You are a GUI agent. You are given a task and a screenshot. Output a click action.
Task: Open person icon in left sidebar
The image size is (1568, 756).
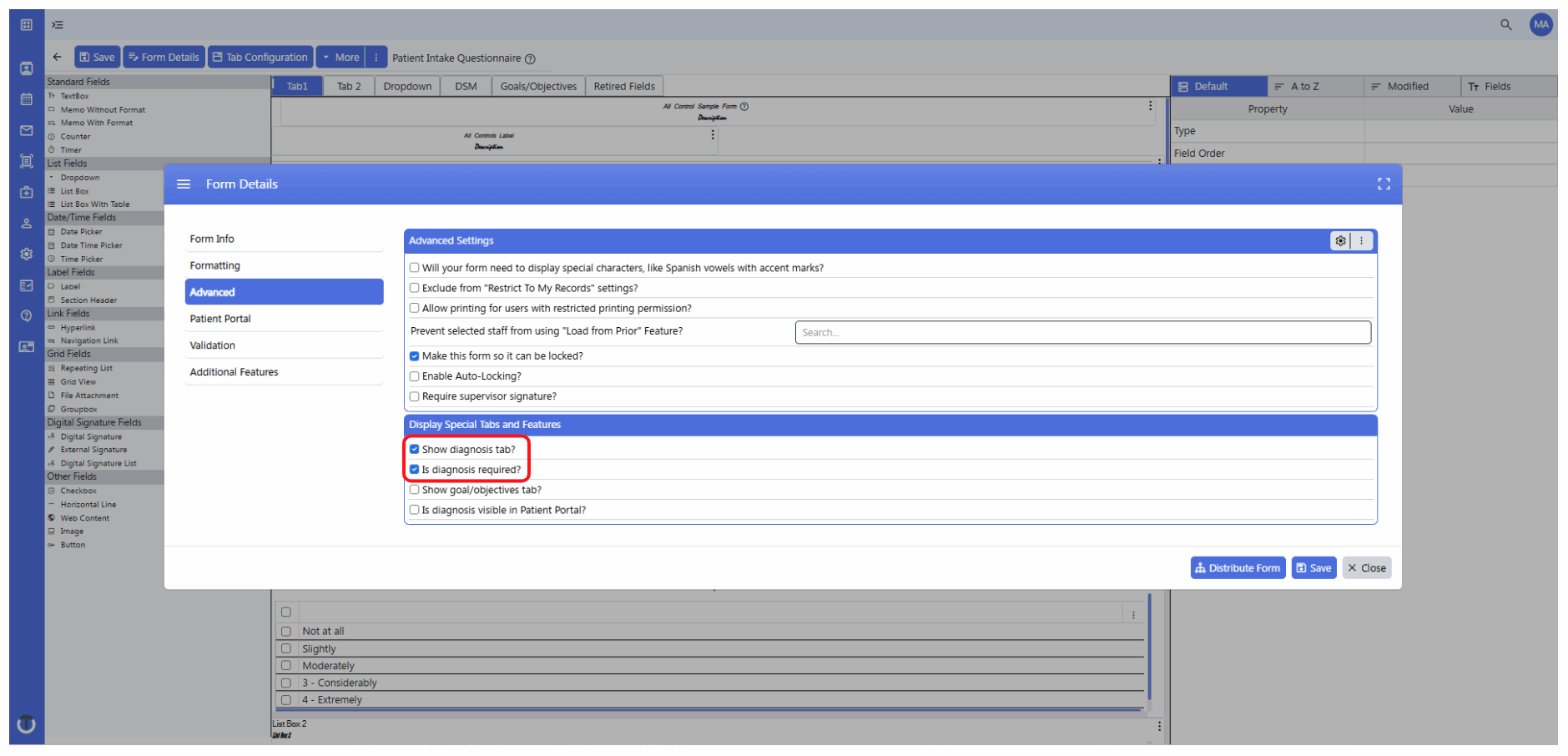(27, 224)
